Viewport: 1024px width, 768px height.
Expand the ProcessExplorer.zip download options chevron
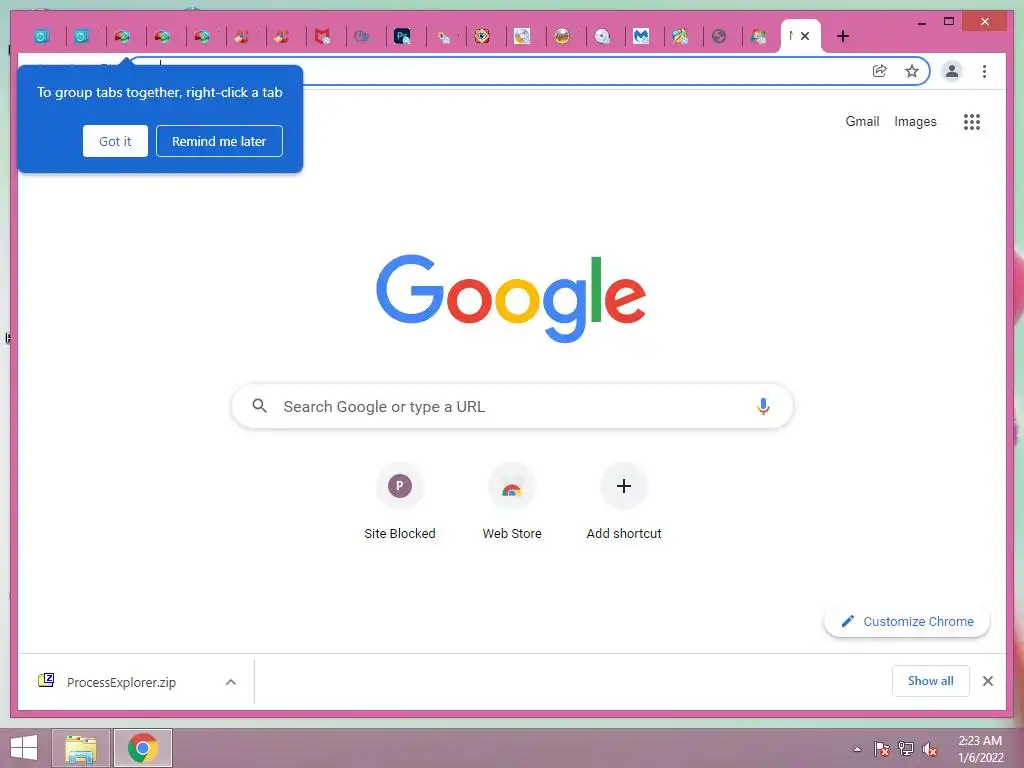[231, 682]
